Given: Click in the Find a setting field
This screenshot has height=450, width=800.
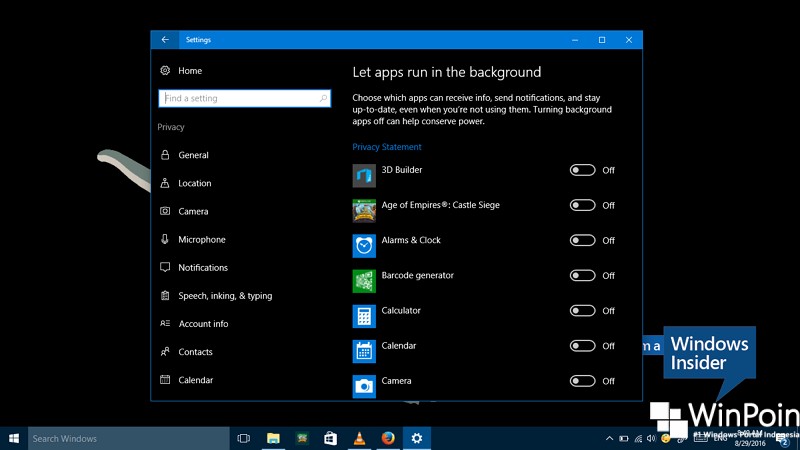Looking at the screenshot, I should [x=244, y=98].
